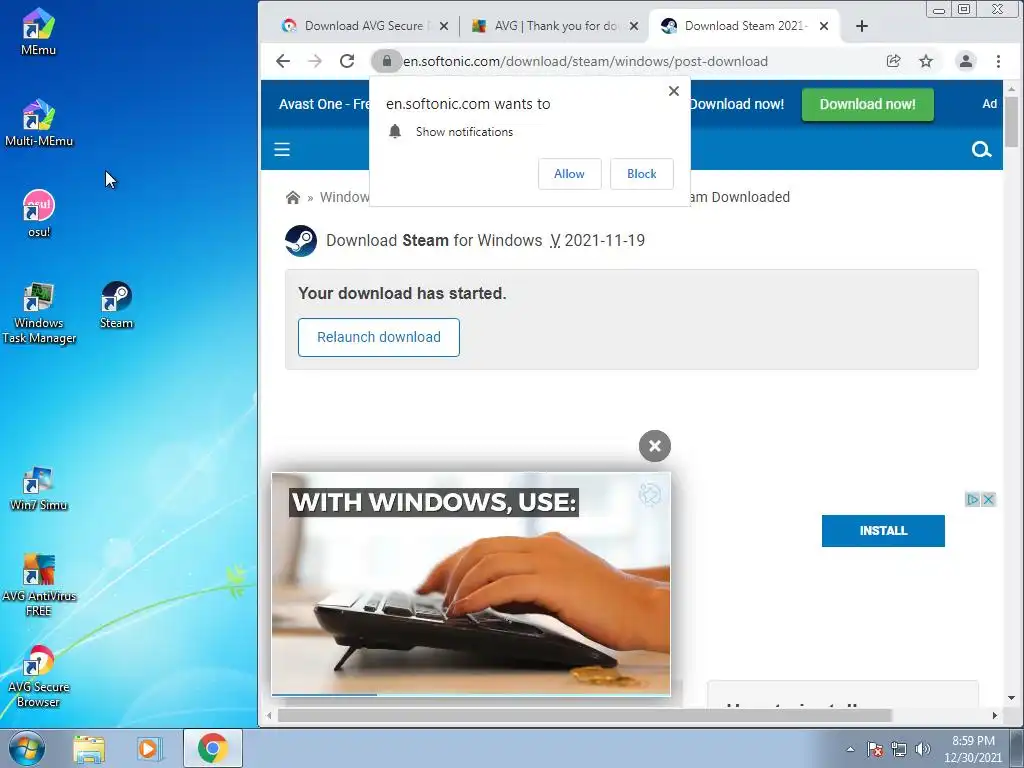
Task: Close the AVG Thank you tab
Action: 633,26
